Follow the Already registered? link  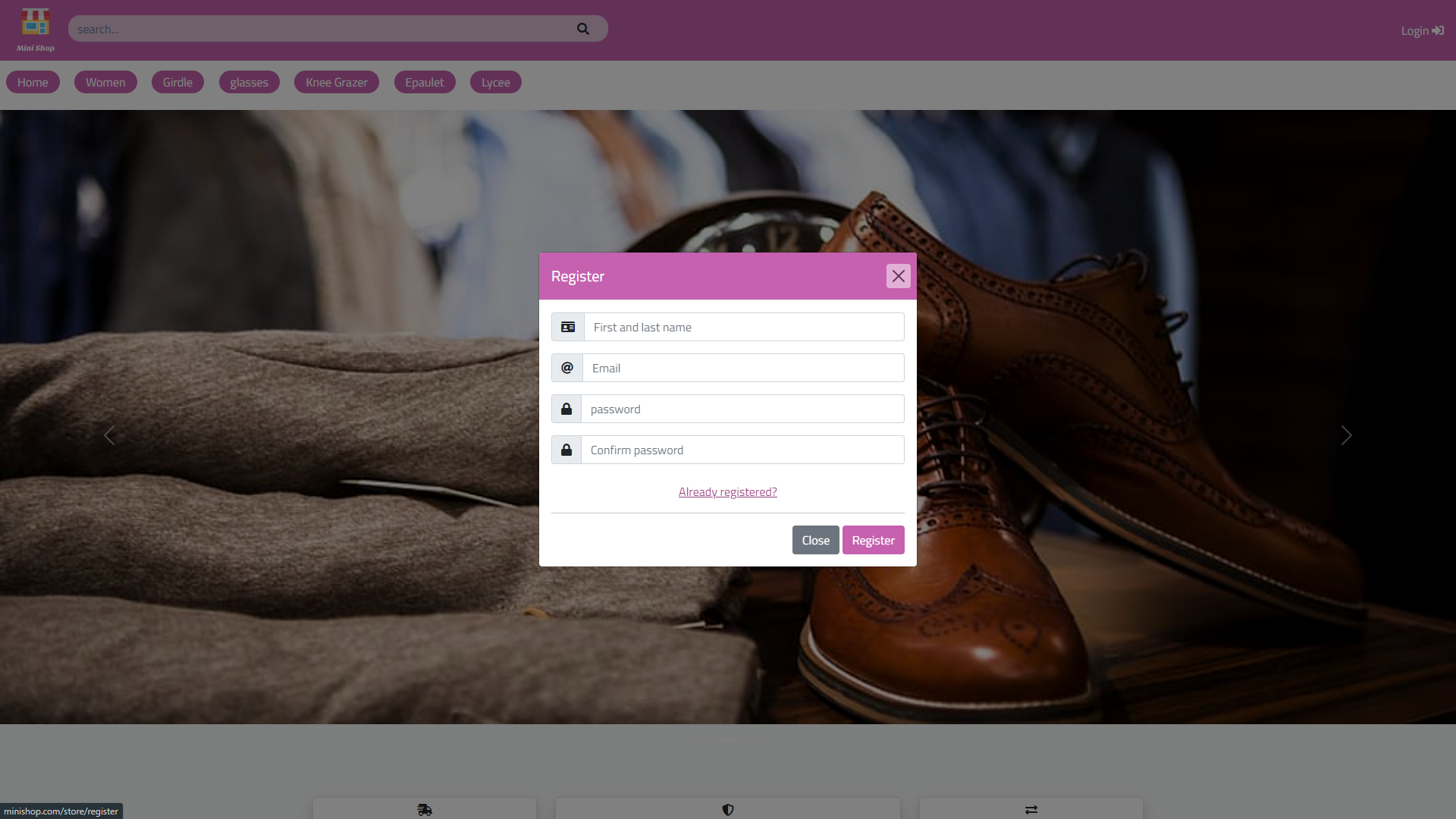[727, 492]
